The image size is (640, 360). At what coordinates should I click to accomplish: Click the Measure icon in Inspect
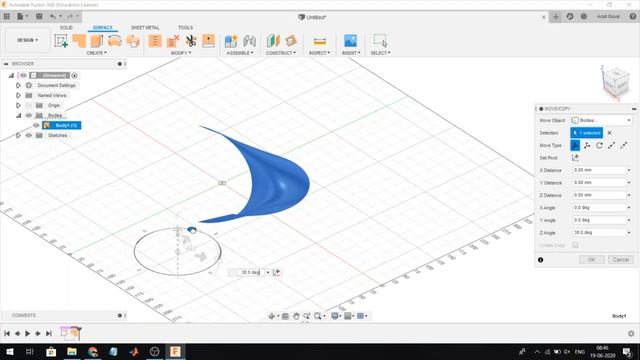point(320,41)
